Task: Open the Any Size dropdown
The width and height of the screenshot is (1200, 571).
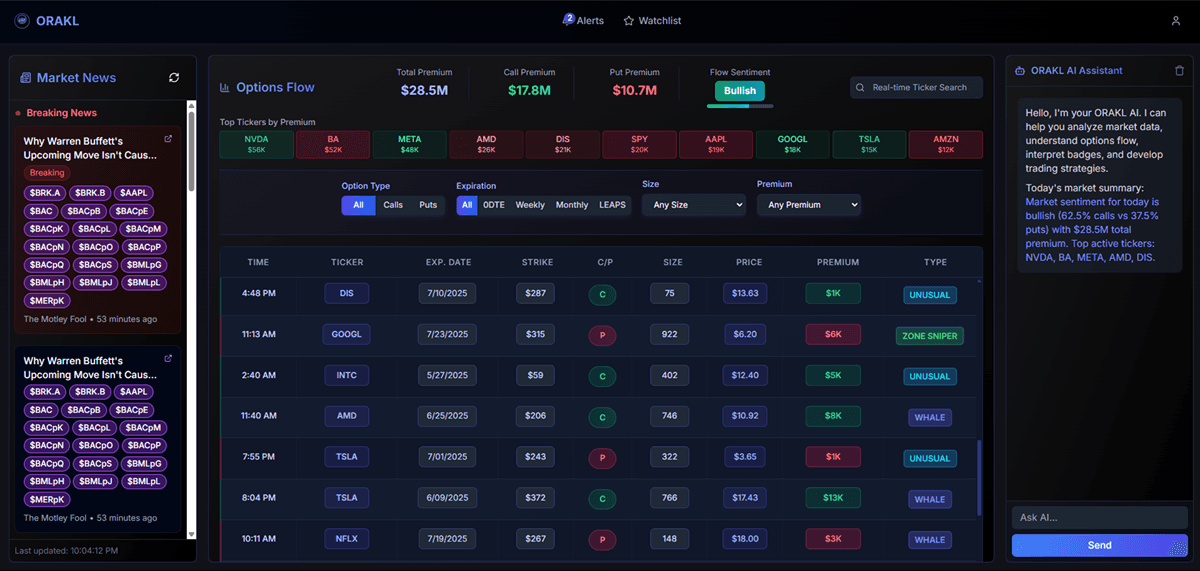Action: click(694, 205)
